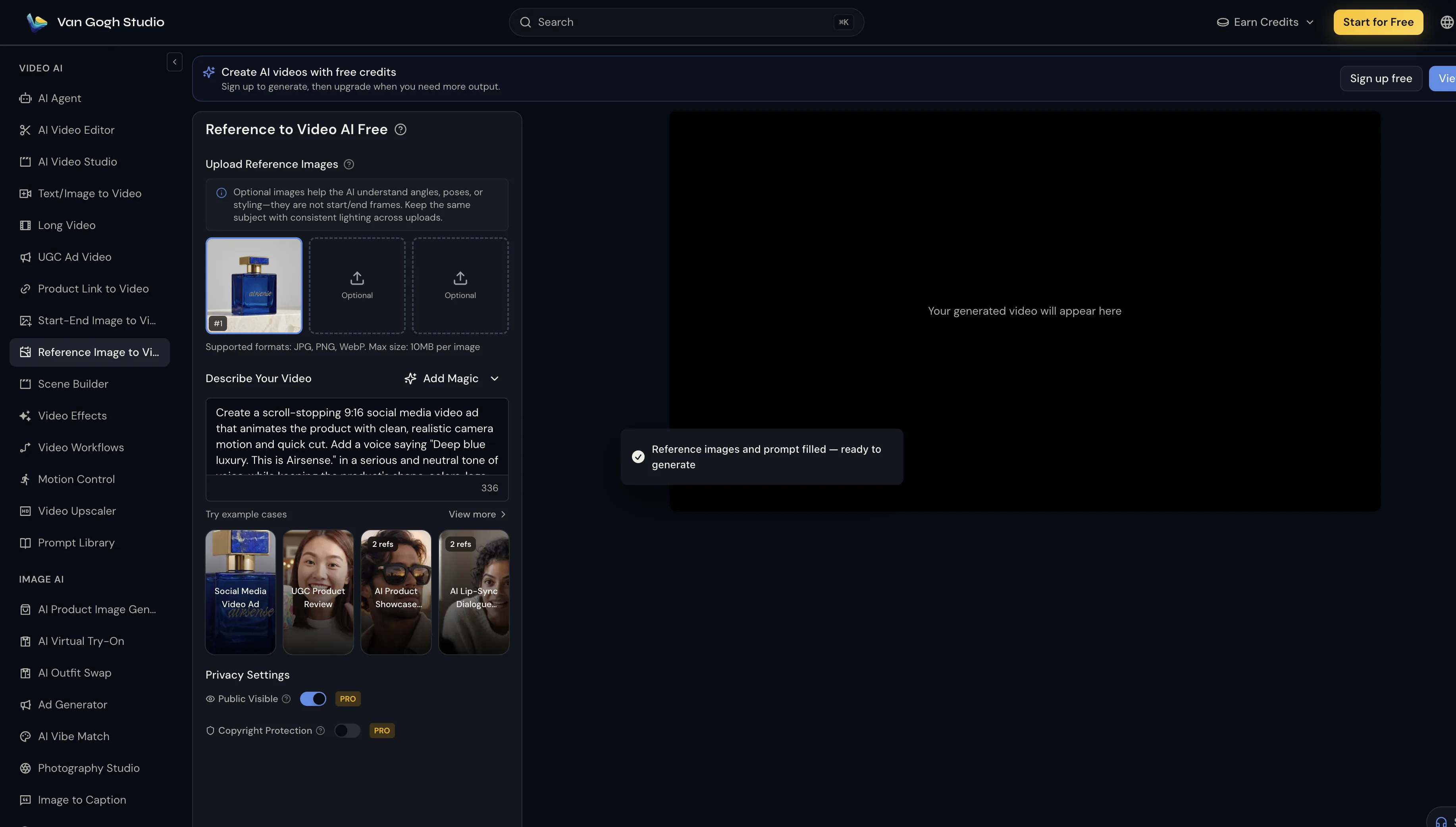Open the language globe icon
Image resolution: width=1456 pixels, height=827 pixels.
click(x=1446, y=22)
